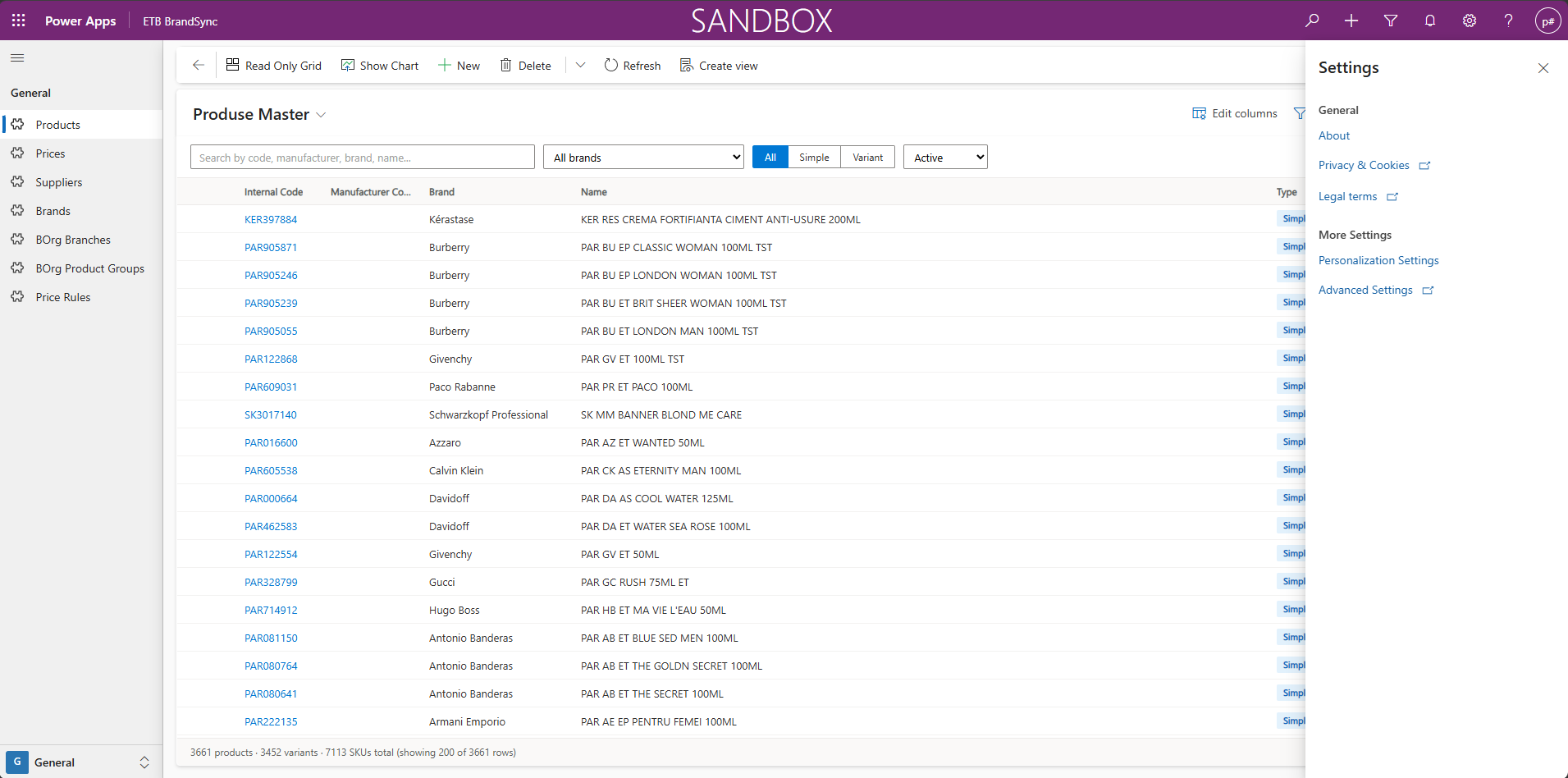This screenshot has width=1568, height=778.
Task: Click the name PAR GC RUSH 75ML ET
Action: pyautogui.click(x=635, y=583)
